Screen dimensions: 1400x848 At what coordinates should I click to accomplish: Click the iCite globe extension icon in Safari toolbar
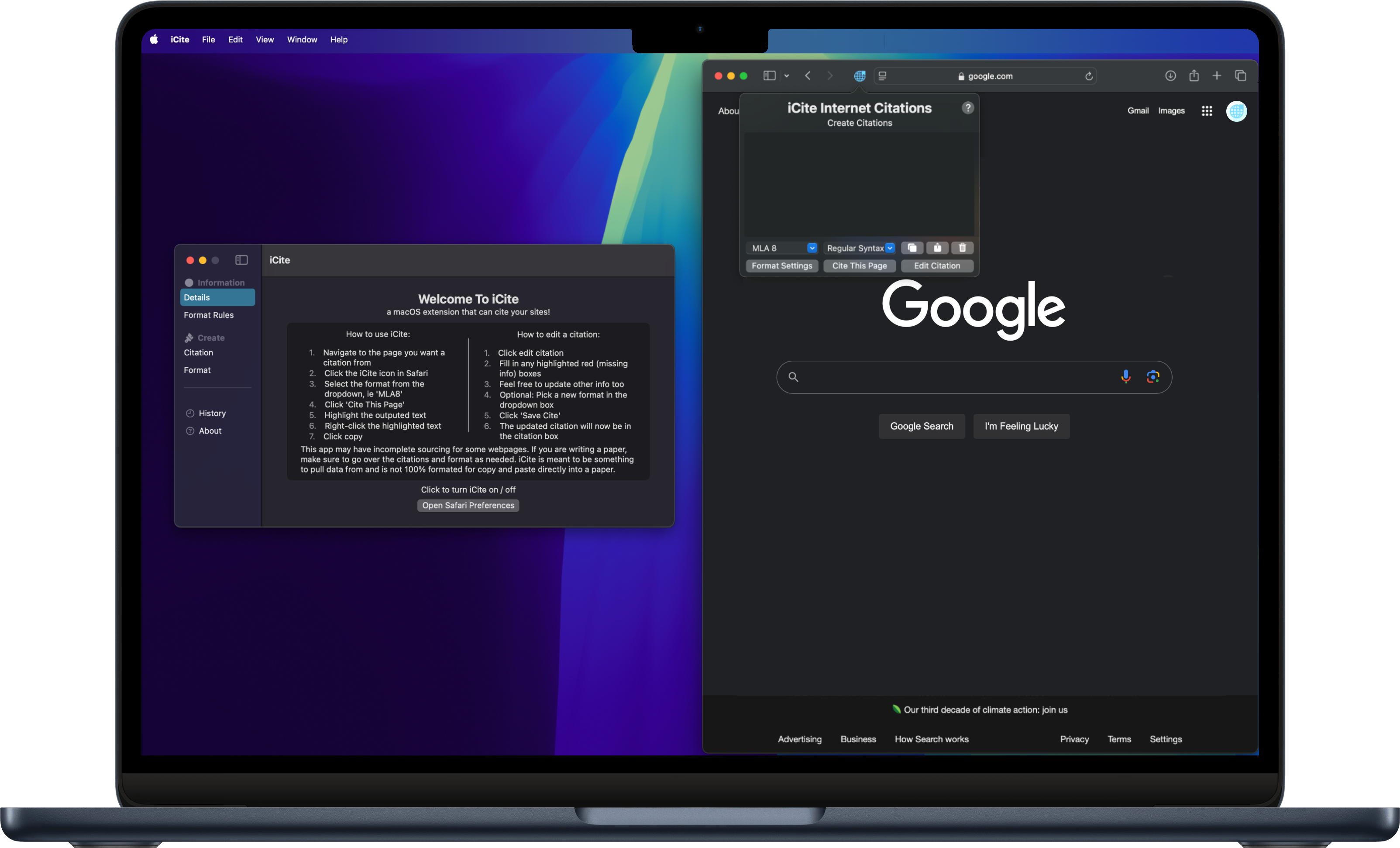coord(860,76)
